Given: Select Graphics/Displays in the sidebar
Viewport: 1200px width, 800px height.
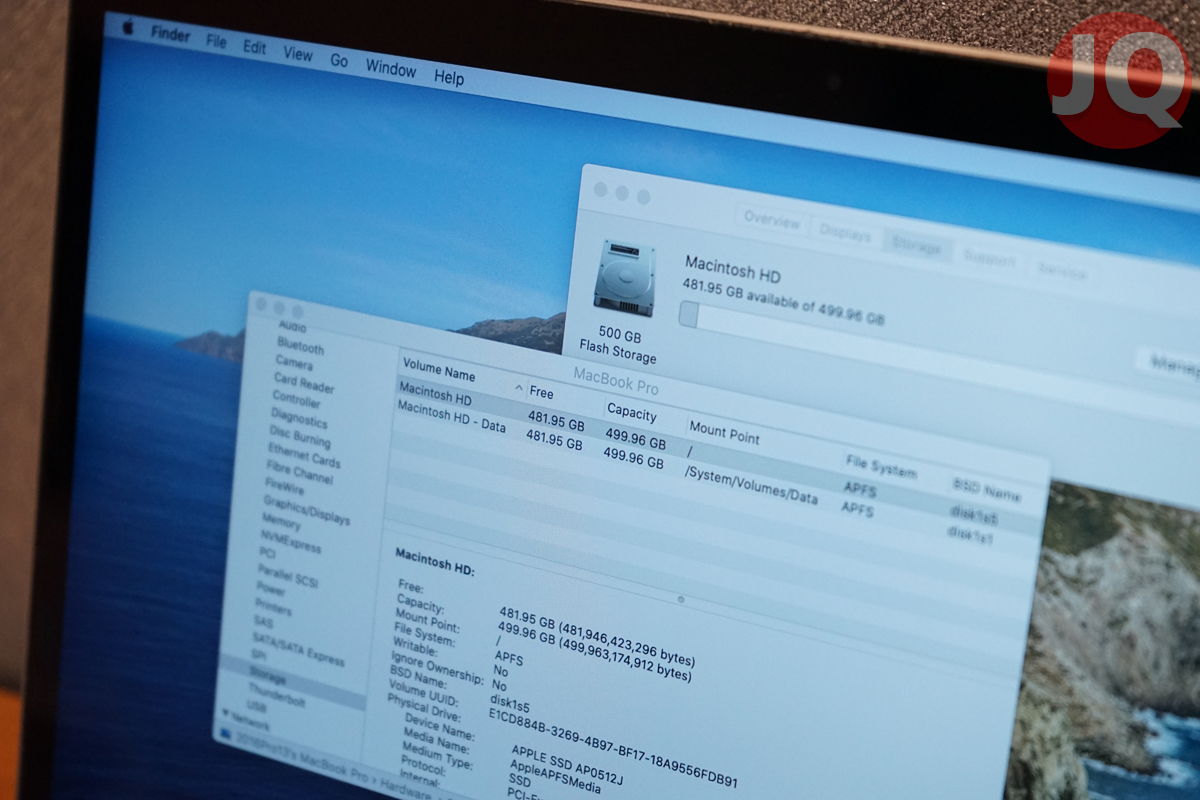Looking at the screenshot, I should [306, 510].
